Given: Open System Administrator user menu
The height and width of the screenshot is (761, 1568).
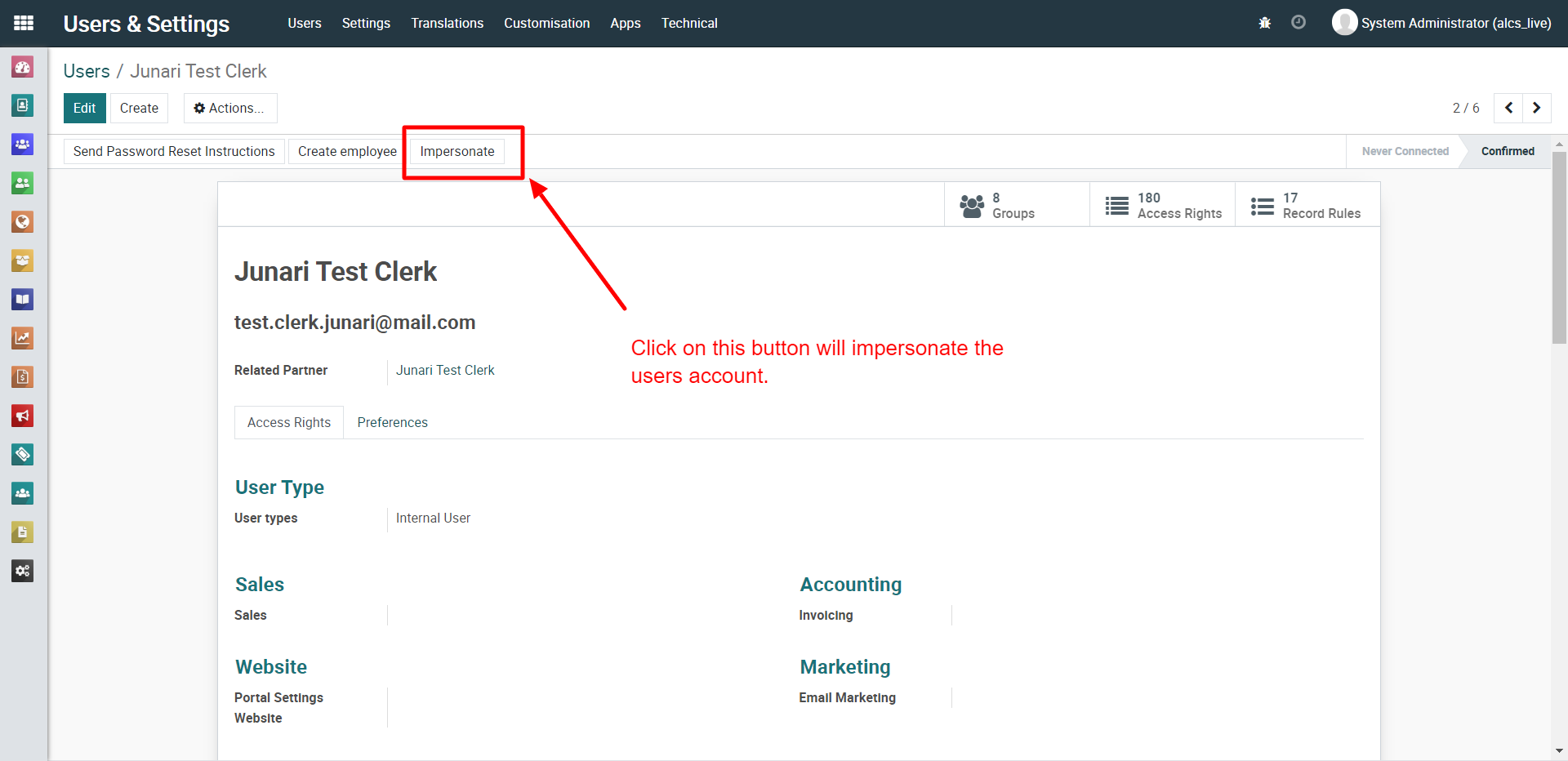Looking at the screenshot, I should tap(1442, 23).
